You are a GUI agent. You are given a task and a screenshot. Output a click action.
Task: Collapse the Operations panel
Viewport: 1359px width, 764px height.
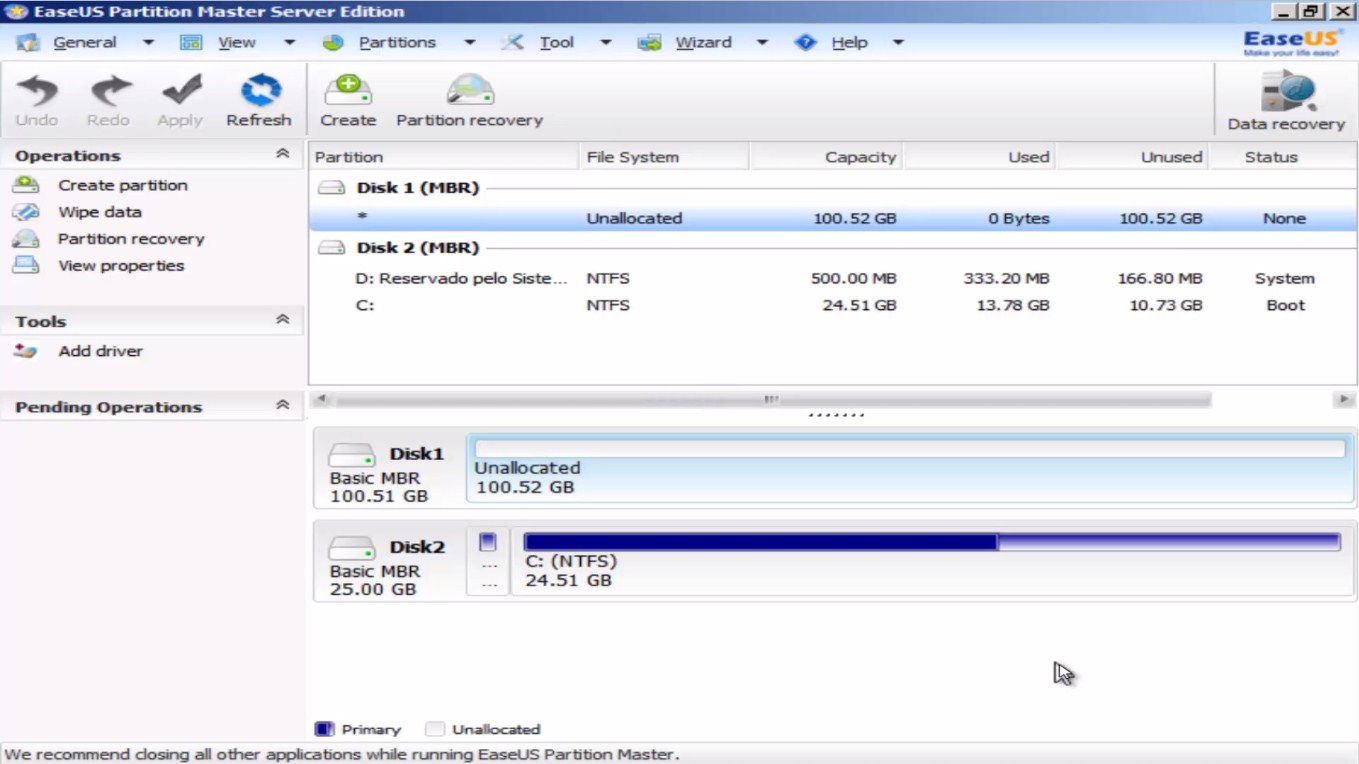point(282,154)
